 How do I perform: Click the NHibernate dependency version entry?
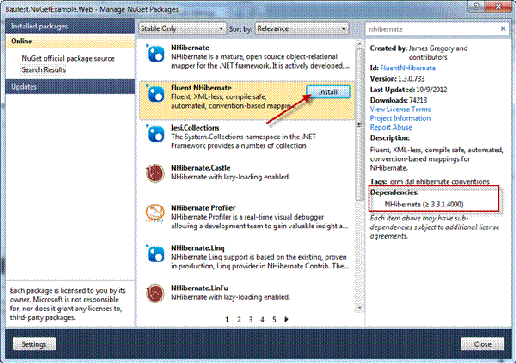(424, 204)
